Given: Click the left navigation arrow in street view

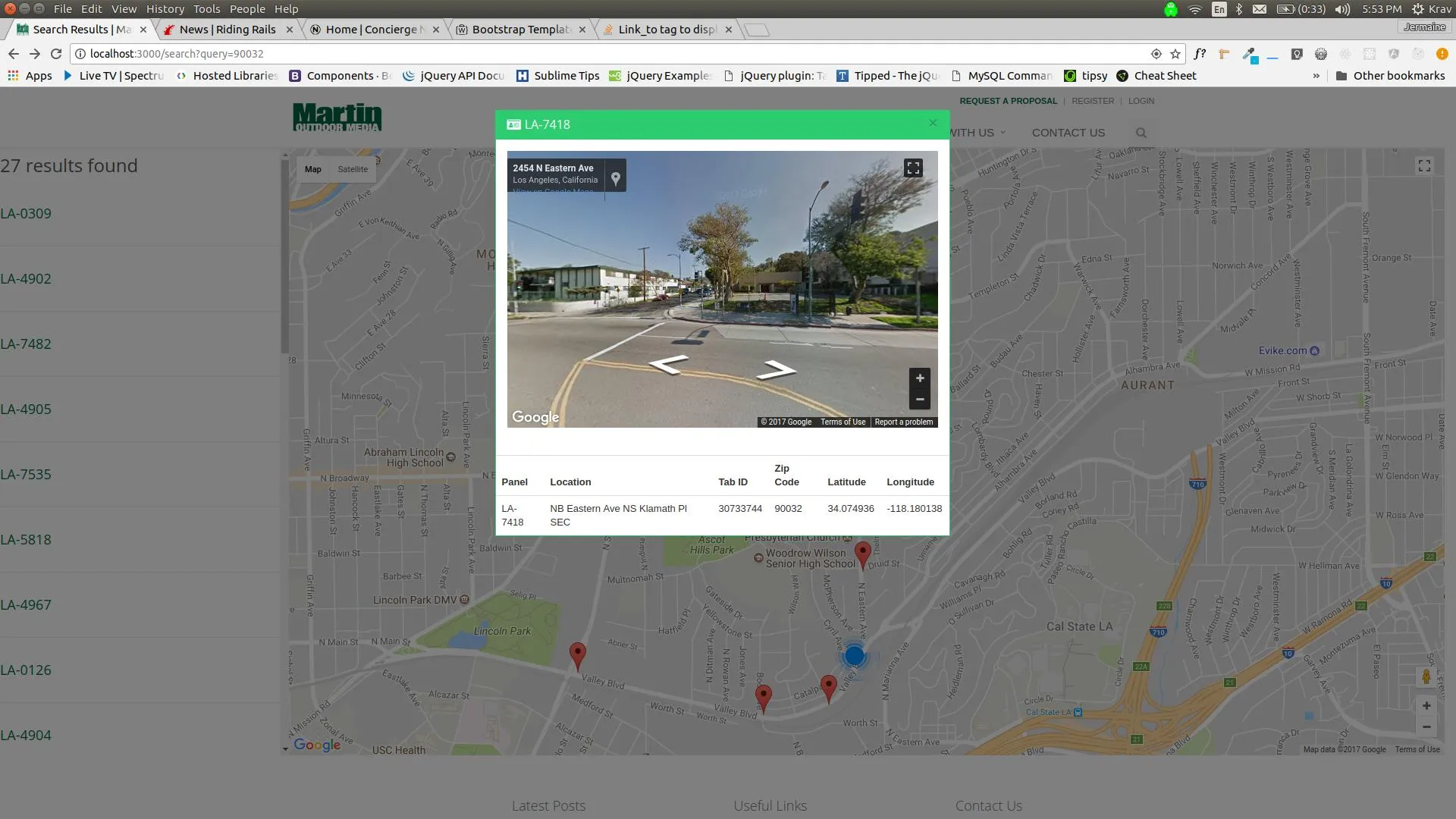Looking at the screenshot, I should point(668,366).
